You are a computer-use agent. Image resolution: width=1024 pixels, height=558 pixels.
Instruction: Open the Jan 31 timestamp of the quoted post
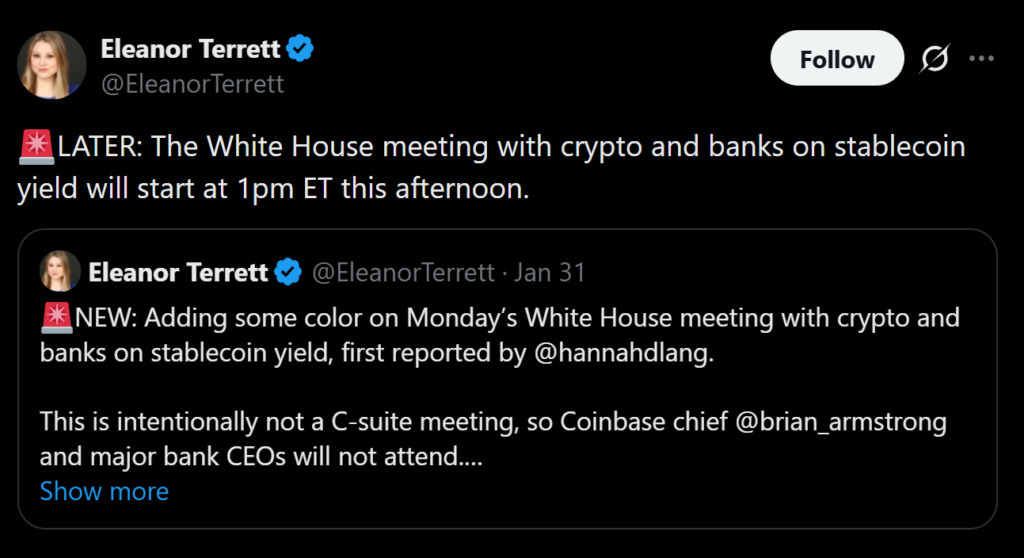pyautogui.click(x=550, y=272)
